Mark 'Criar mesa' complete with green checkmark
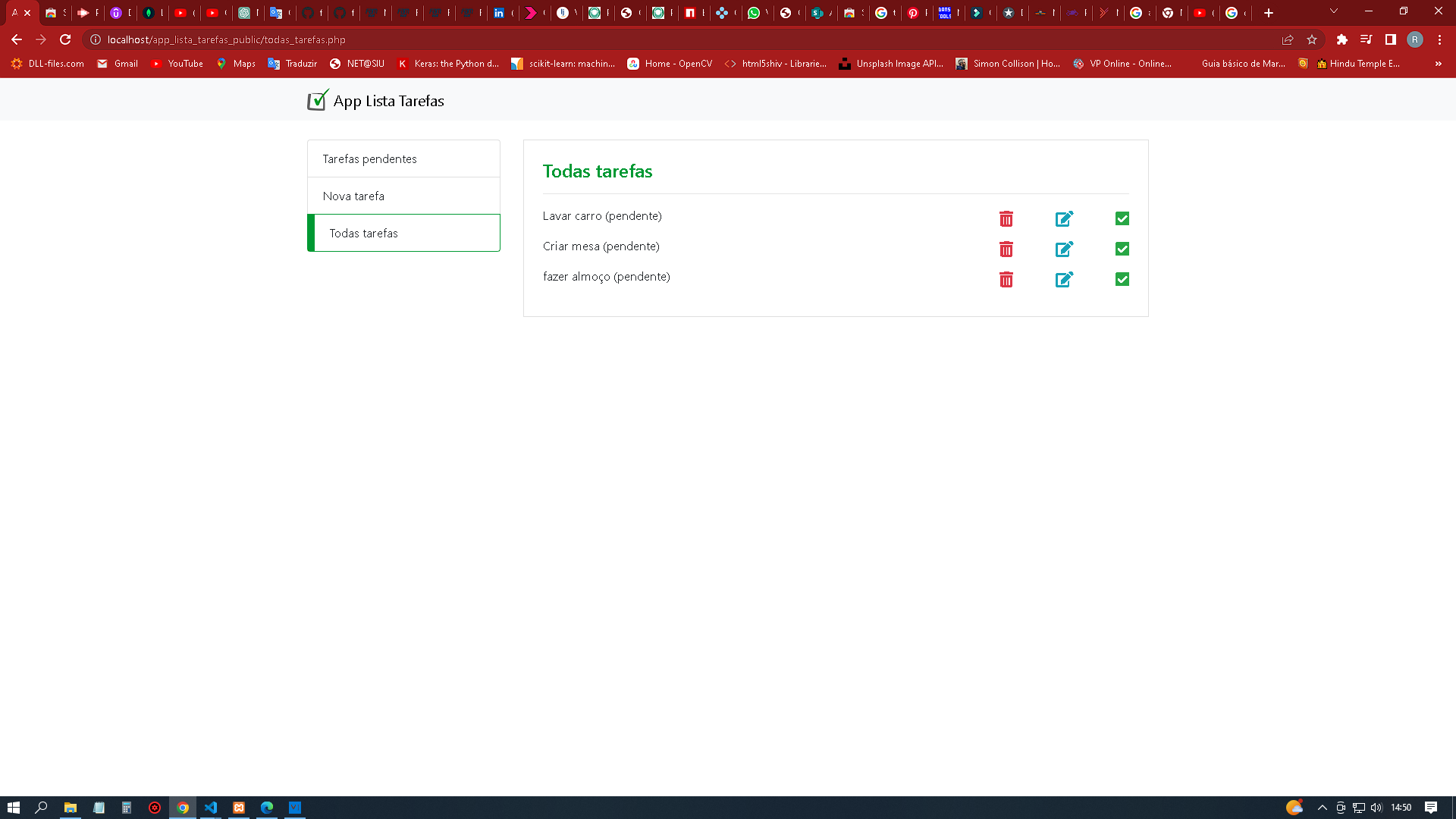This screenshot has height=819, width=1456. click(x=1122, y=249)
